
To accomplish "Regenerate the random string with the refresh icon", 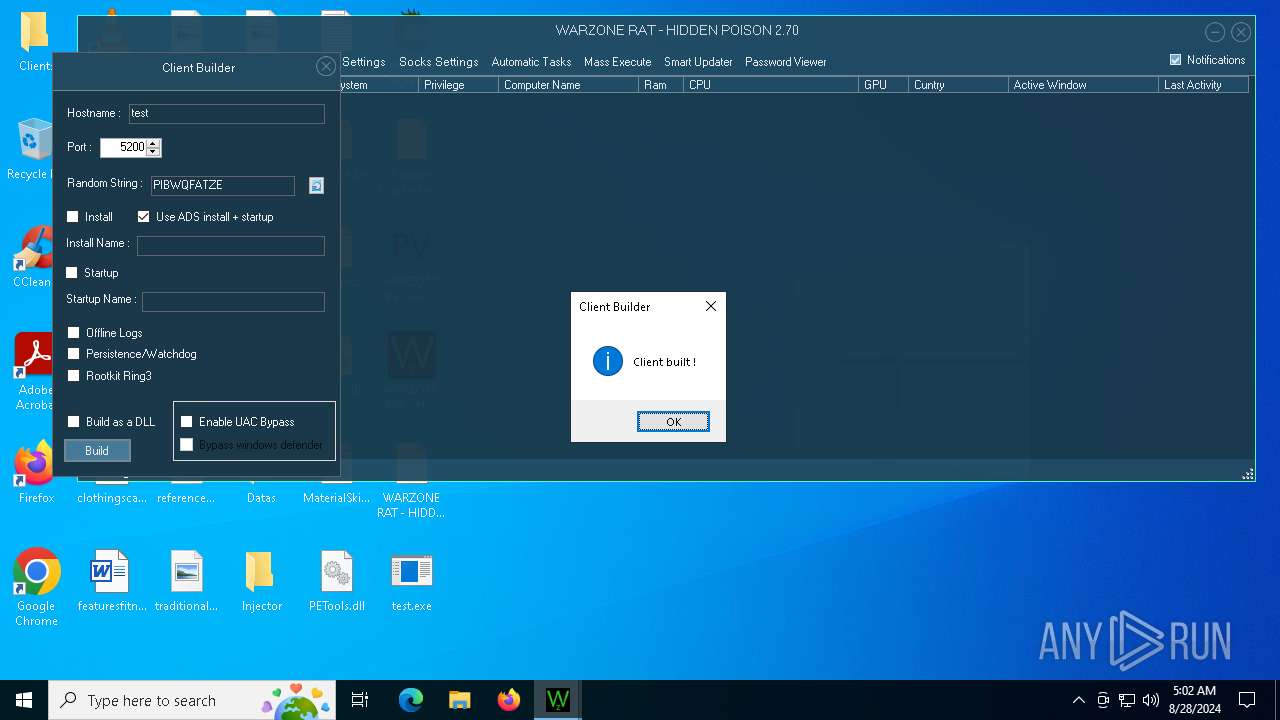I will [x=316, y=185].
